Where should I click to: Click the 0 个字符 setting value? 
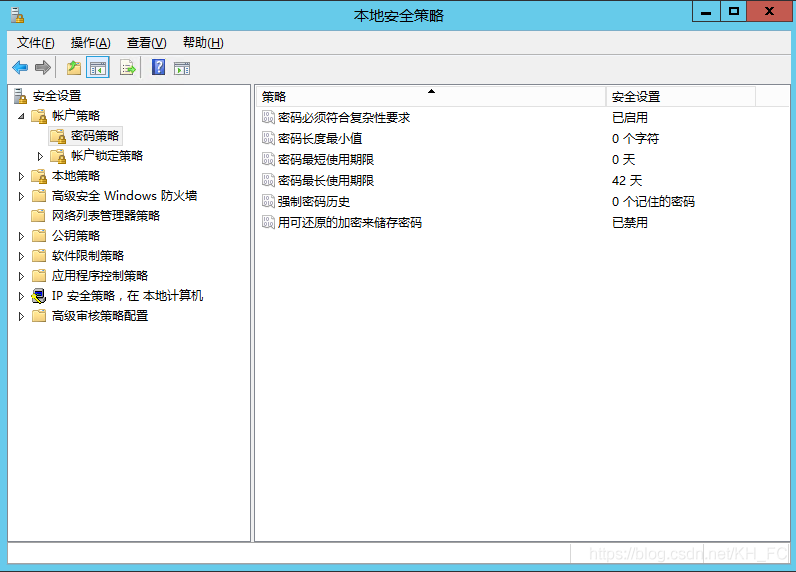point(636,139)
